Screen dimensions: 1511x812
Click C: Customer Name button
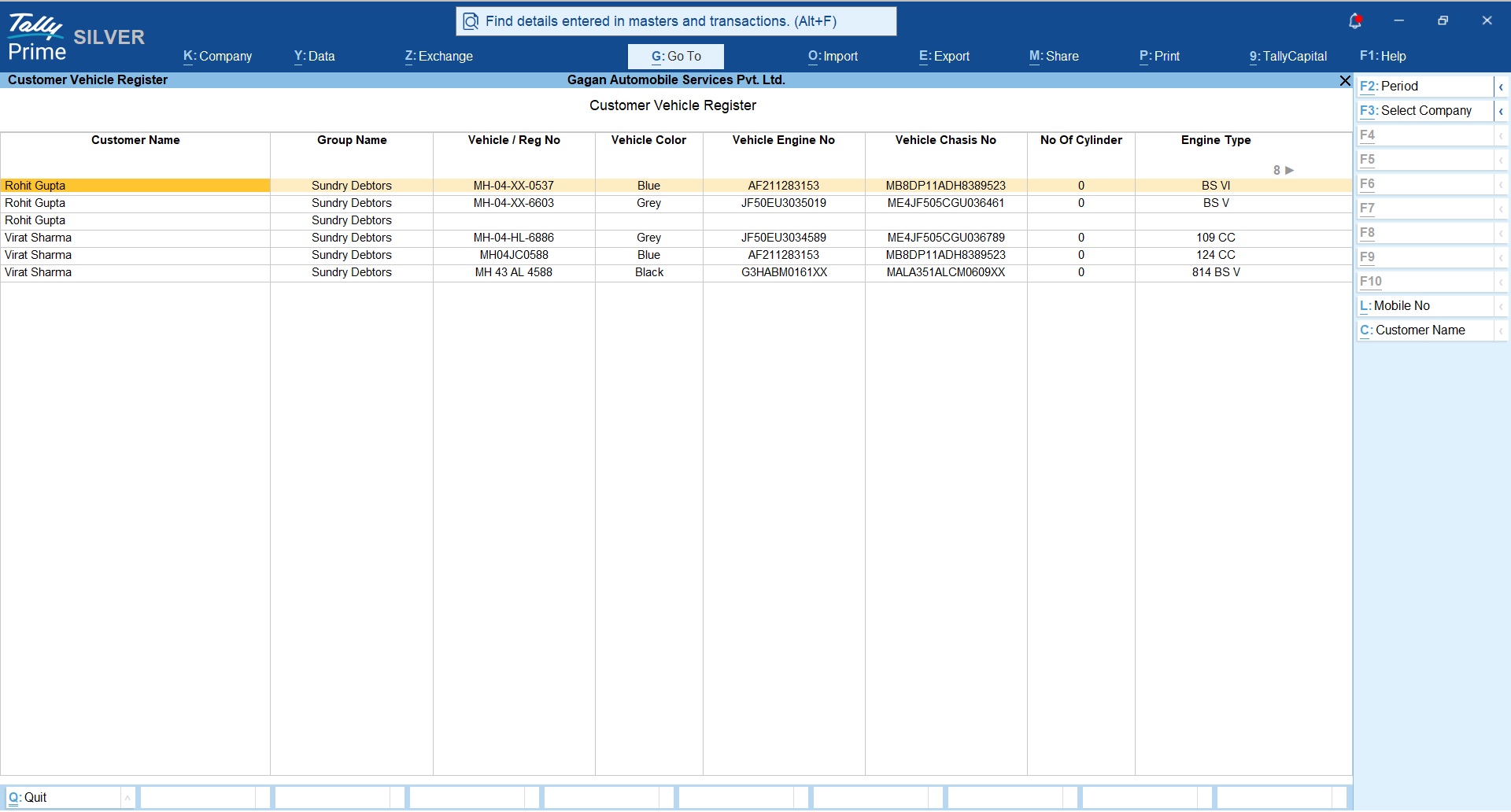pos(1425,330)
